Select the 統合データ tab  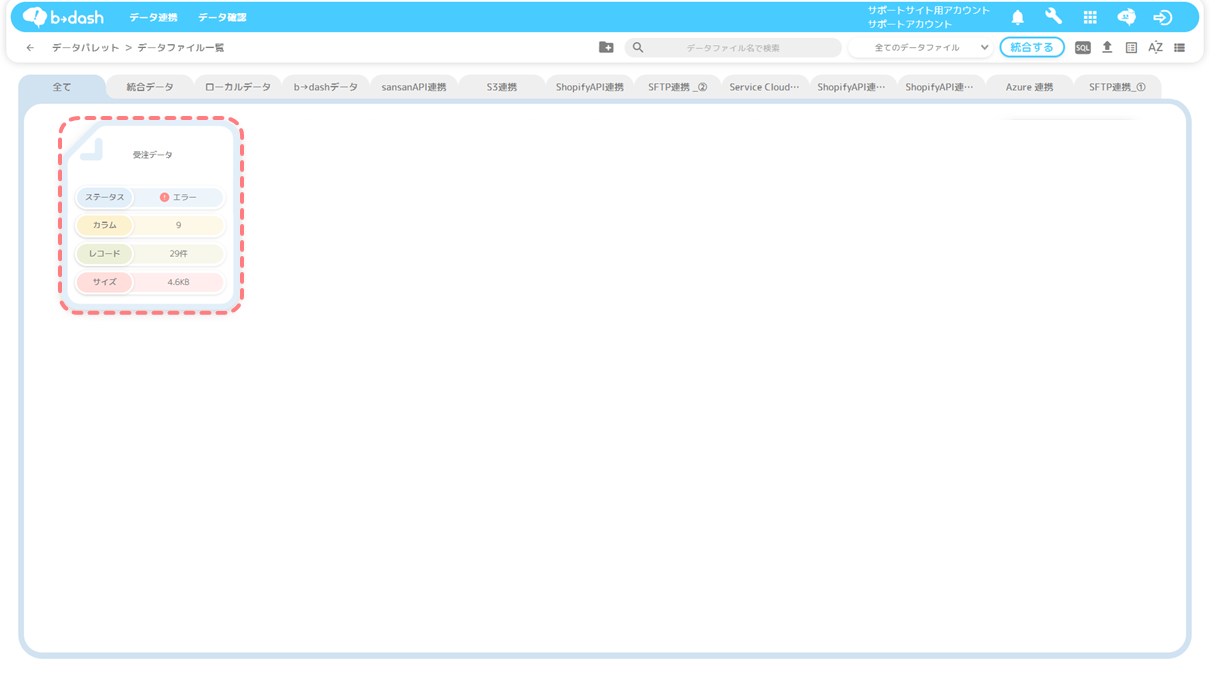(x=150, y=87)
